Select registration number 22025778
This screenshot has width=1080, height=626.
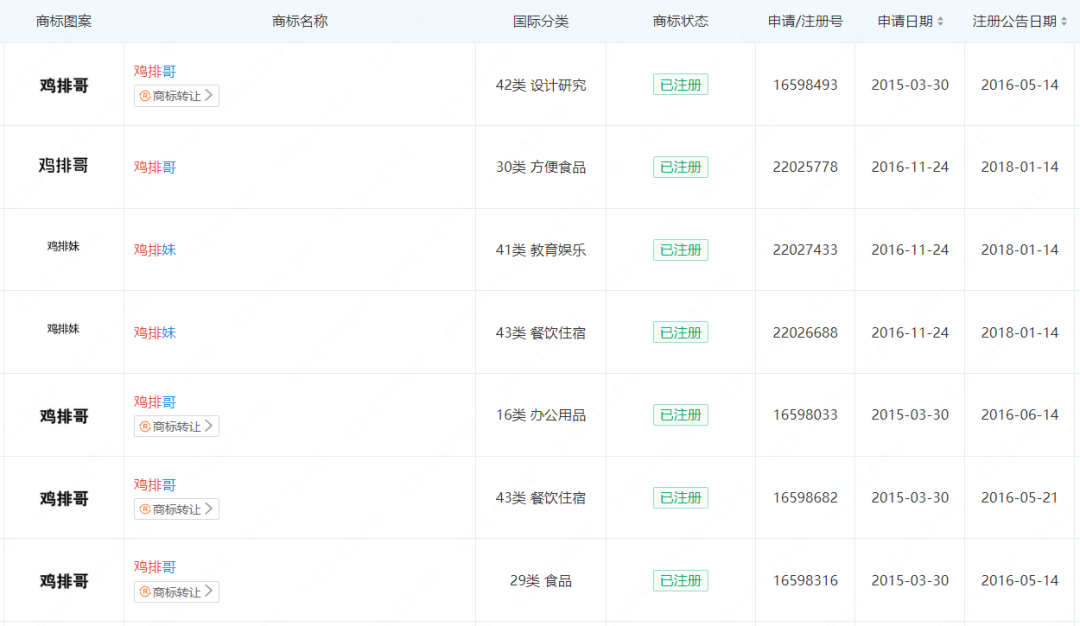805,167
